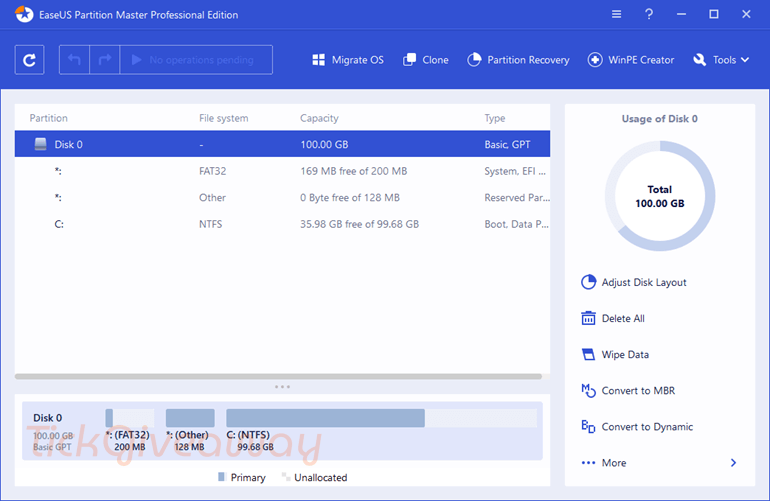
Task: Select the FAT32 partition row
Action: coord(282,171)
